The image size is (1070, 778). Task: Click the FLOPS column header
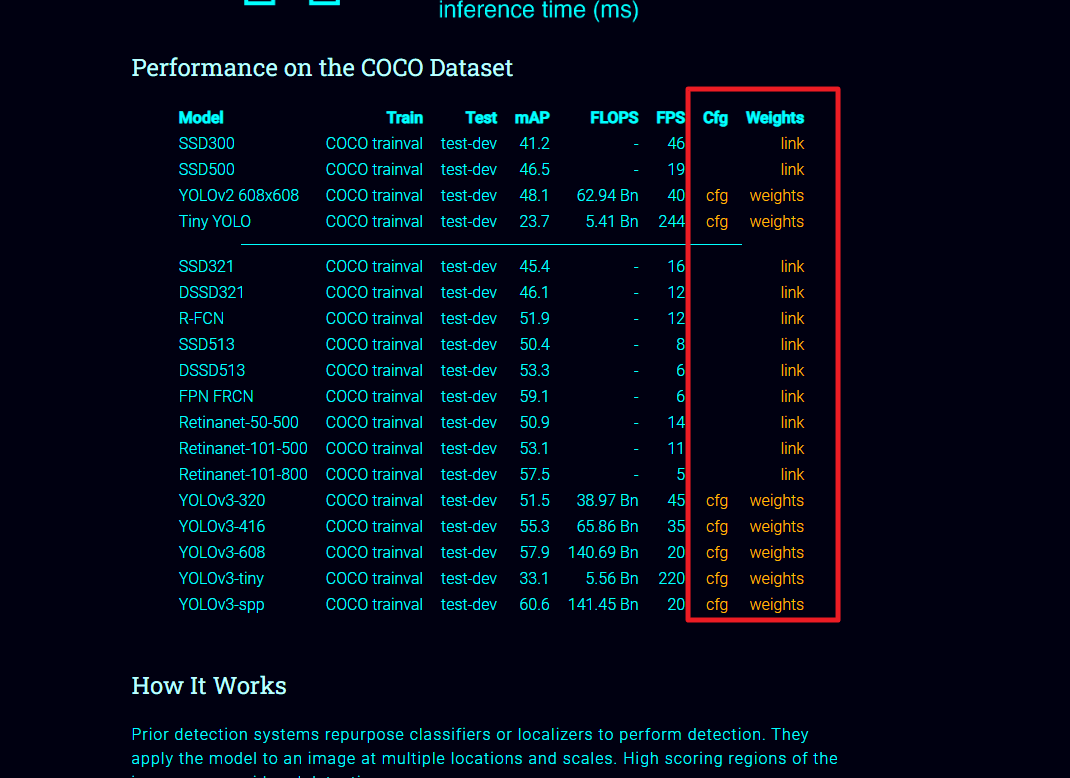(614, 117)
